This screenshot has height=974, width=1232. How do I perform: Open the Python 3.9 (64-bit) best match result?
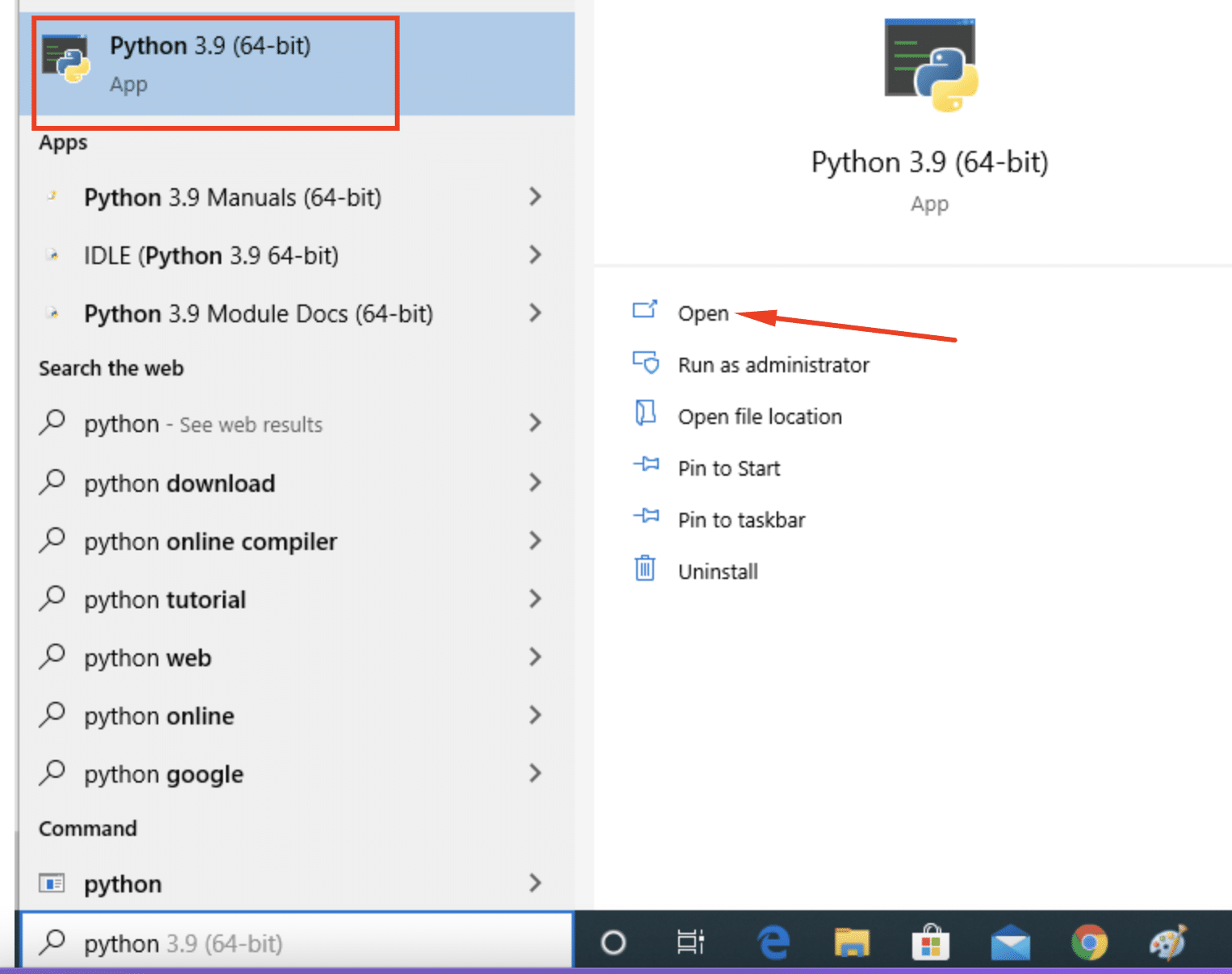tap(296, 64)
